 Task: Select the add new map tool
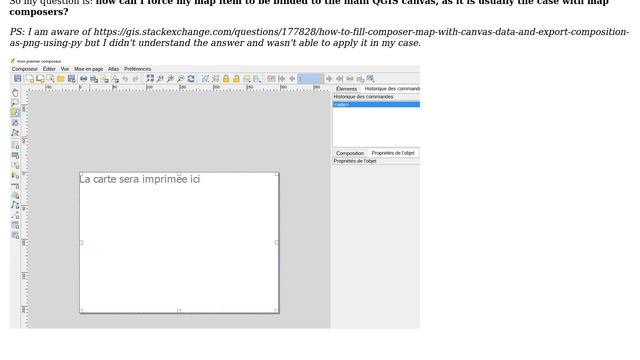[15, 145]
